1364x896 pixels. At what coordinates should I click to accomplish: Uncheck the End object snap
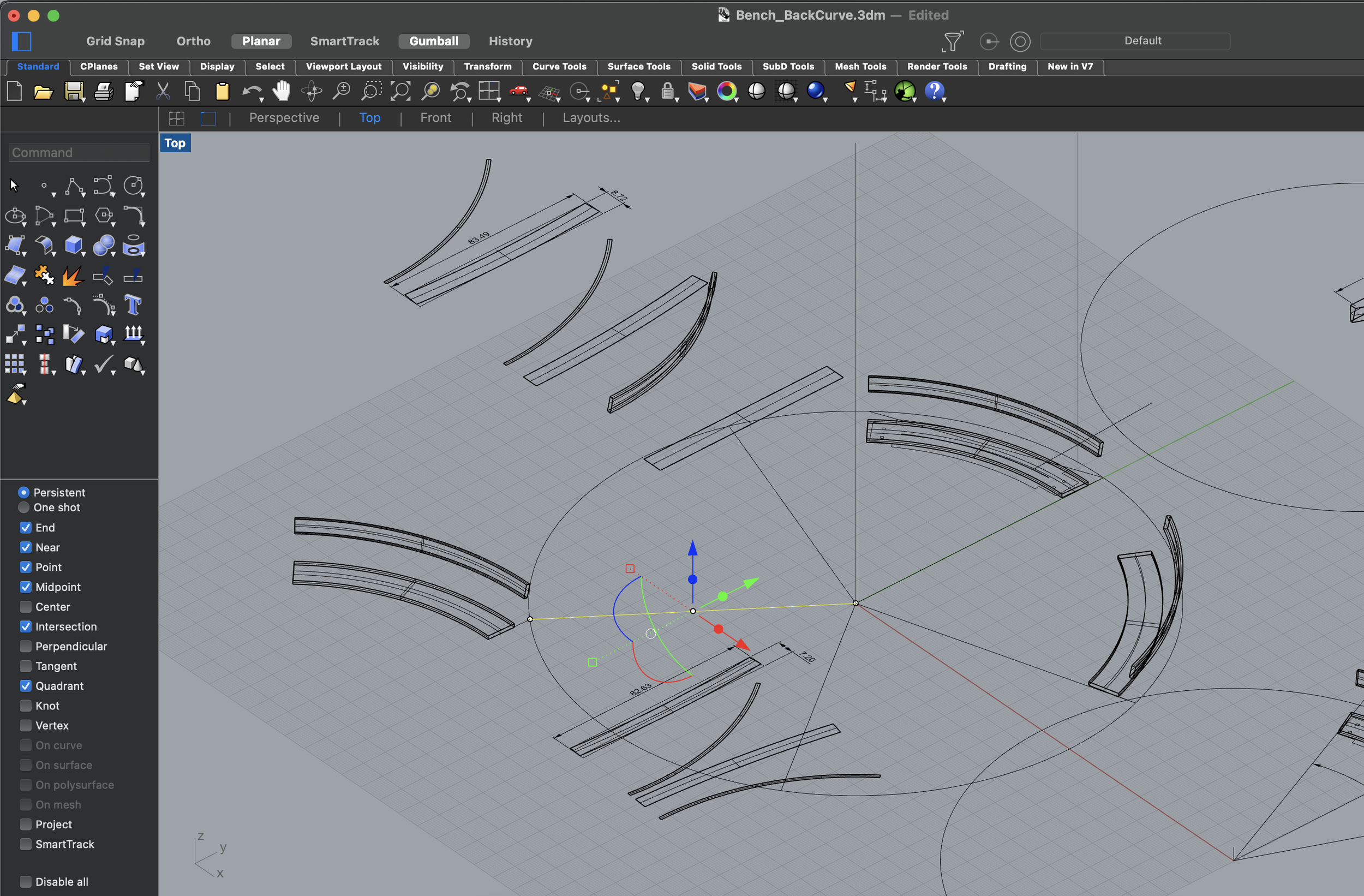[26, 528]
